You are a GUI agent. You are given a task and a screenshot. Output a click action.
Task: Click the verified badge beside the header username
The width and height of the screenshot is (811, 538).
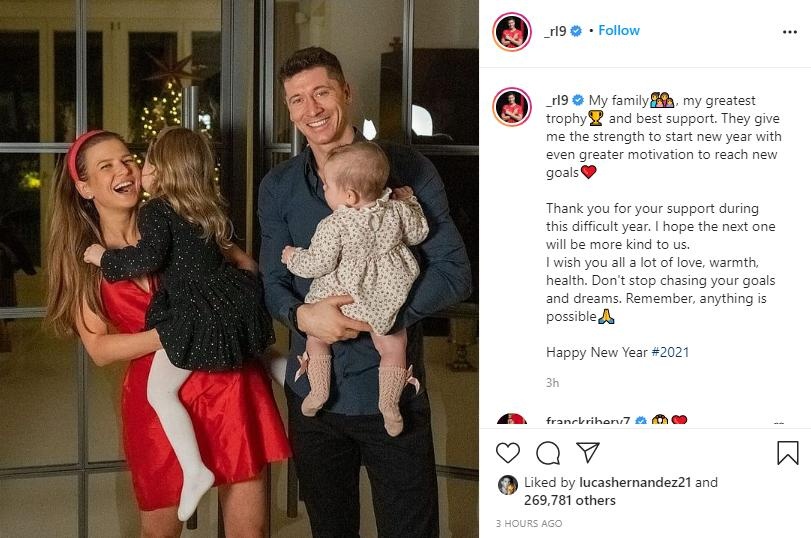576,31
